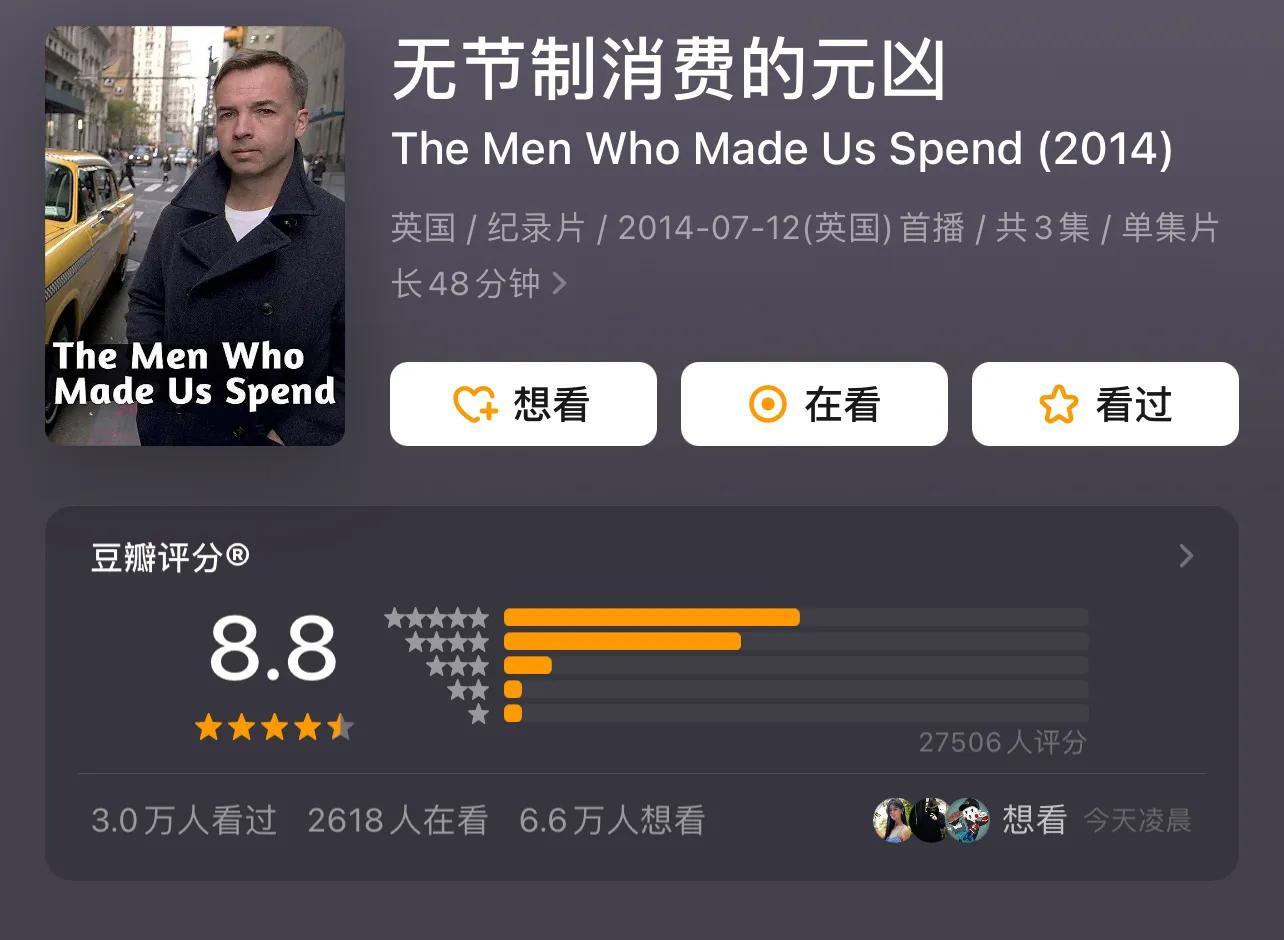Click the five-star orange rating bar
Screen dimensions: 1284x940
[x=652, y=617]
